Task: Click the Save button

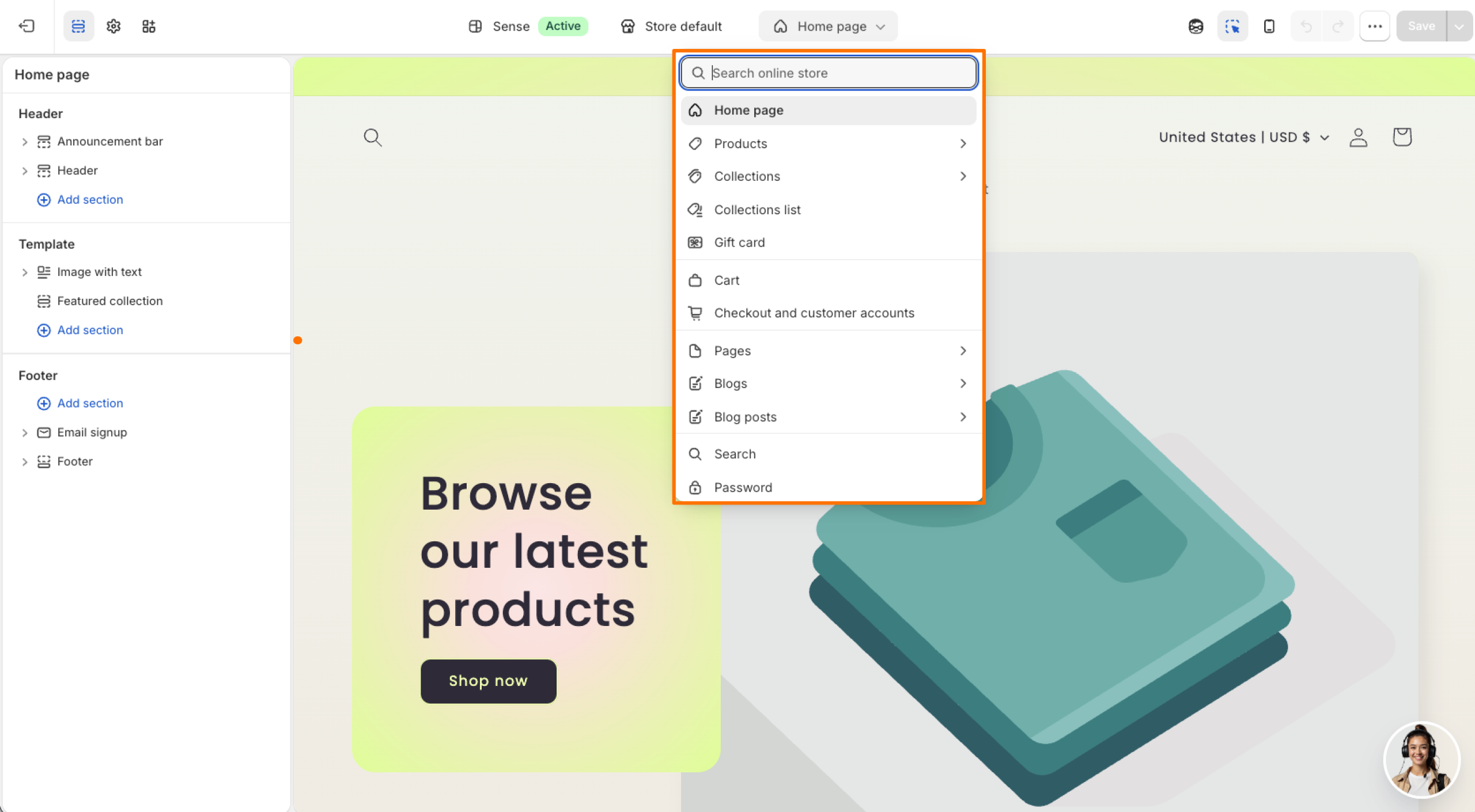Action: (x=1421, y=26)
